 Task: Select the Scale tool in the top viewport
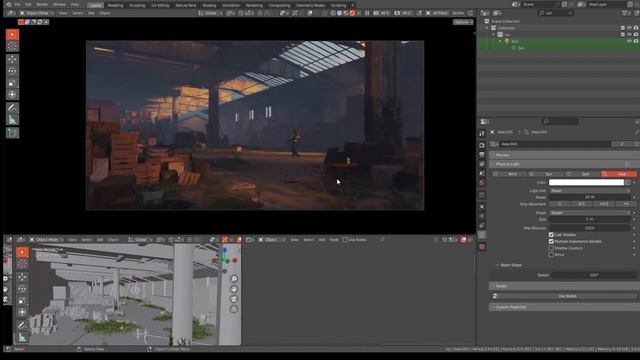coord(12,83)
